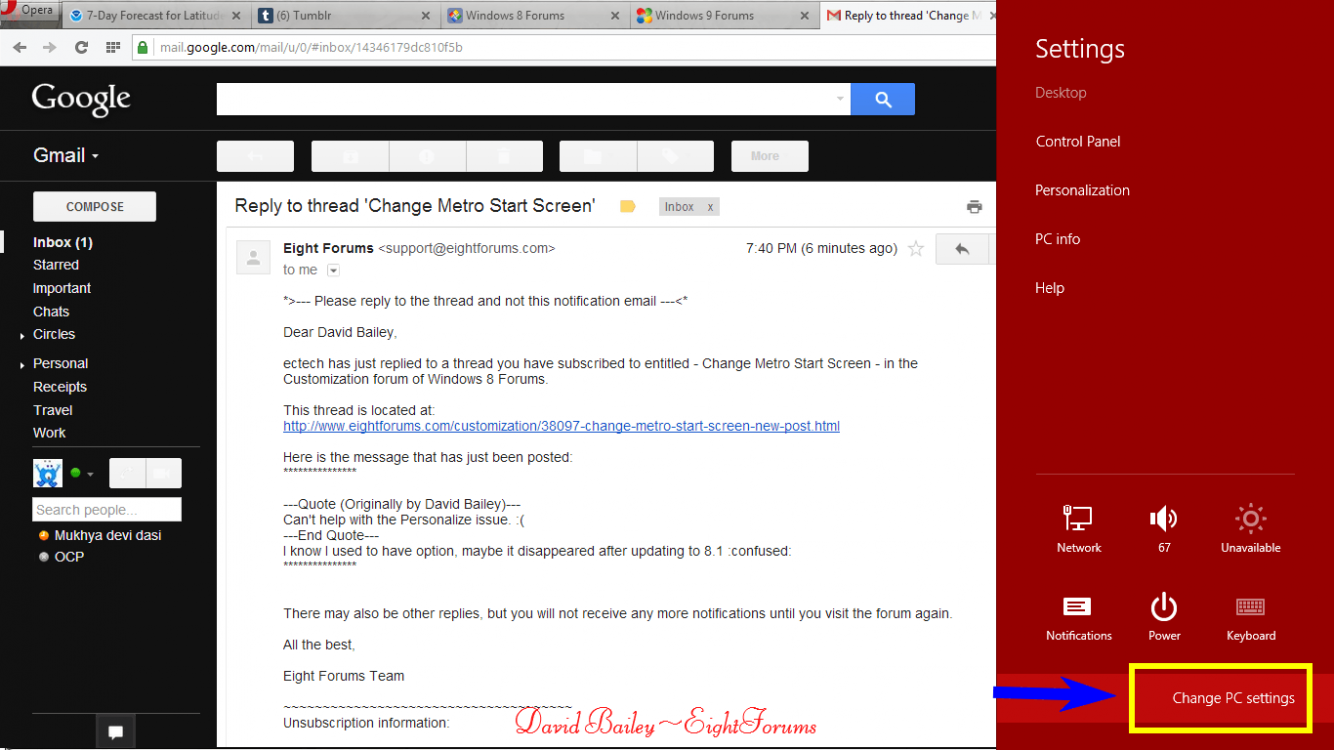1334x750 pixels.
Task: Click the Reply arrow button
Action: (962, 249)
